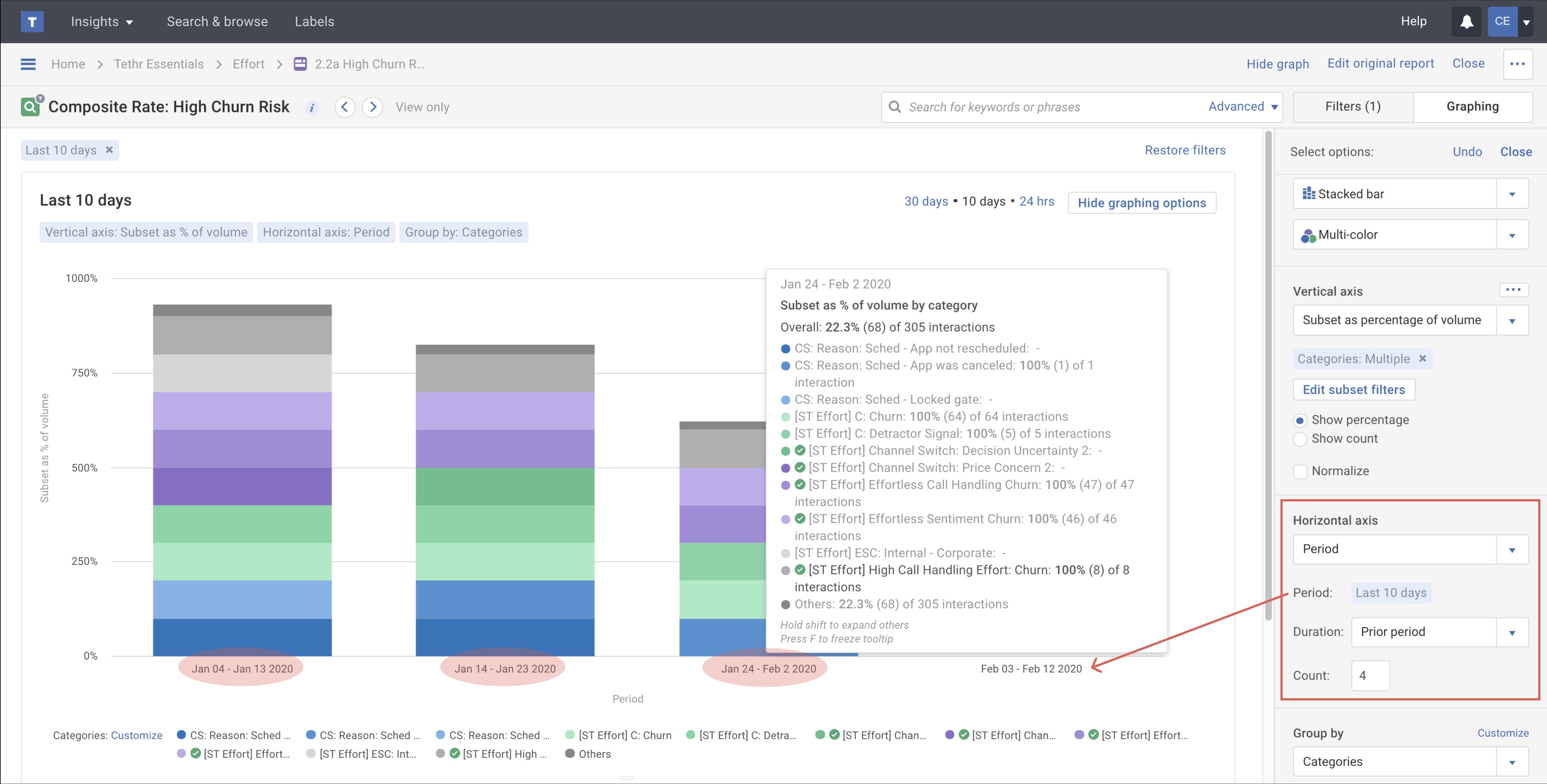Navigate to previous report with back chevron

345,106
